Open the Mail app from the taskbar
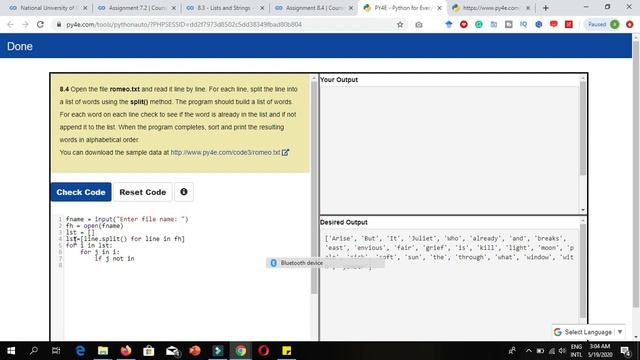The width and height of the screenshot is (640, 360). click(172, 351)
